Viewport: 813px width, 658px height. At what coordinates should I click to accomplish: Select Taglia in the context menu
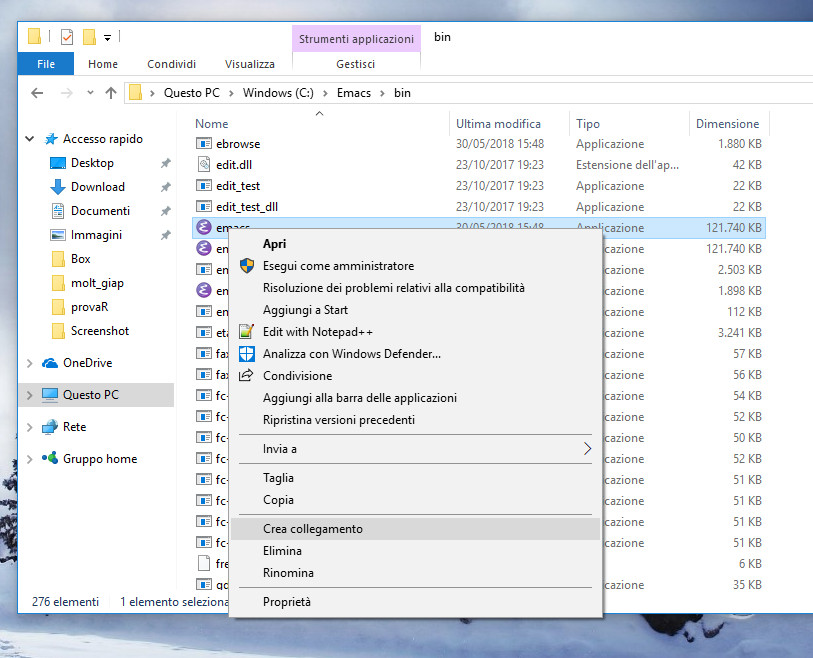pos(415,478)
